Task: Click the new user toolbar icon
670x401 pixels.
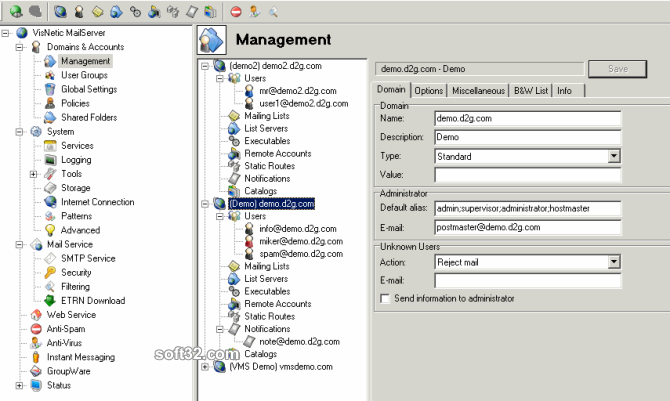Action: coord(79,12)
